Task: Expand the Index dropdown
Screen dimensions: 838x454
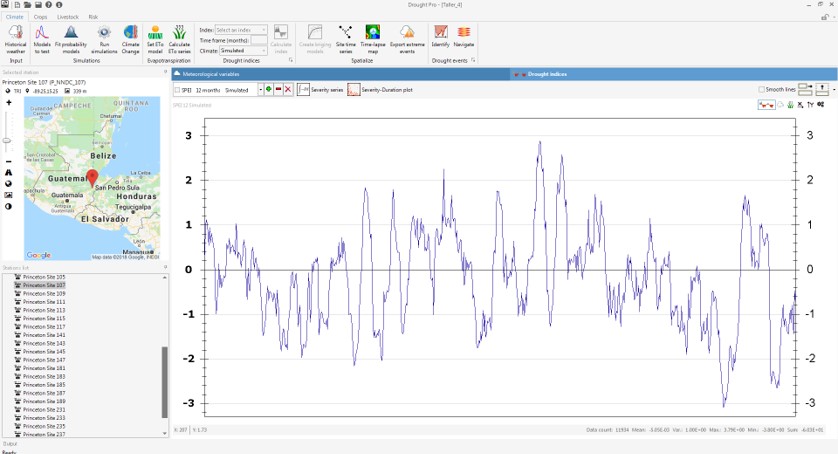Action: coord(240,30)
